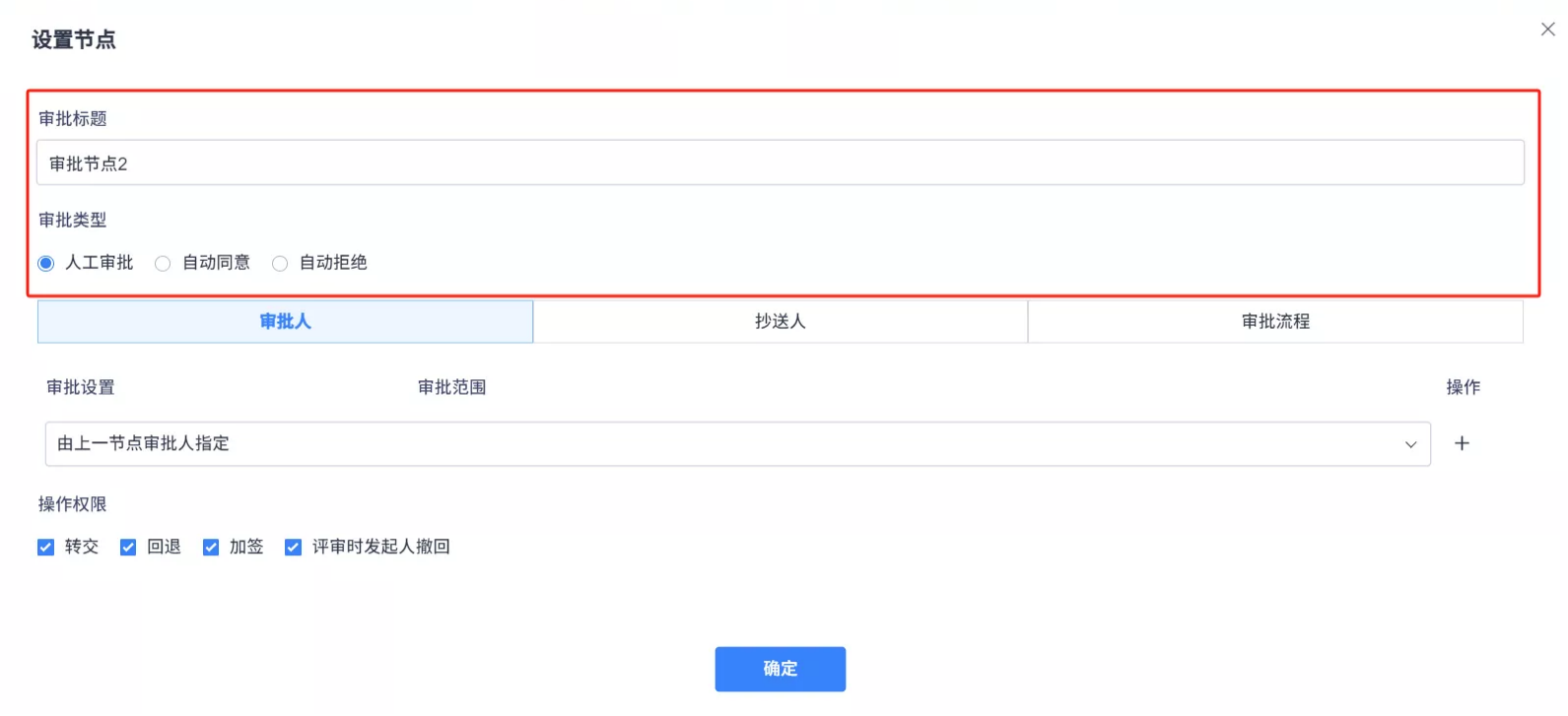Viewport: 1568px width, 716px height.
Task: Open the 抄送人 tab
Action: (780, 322)
